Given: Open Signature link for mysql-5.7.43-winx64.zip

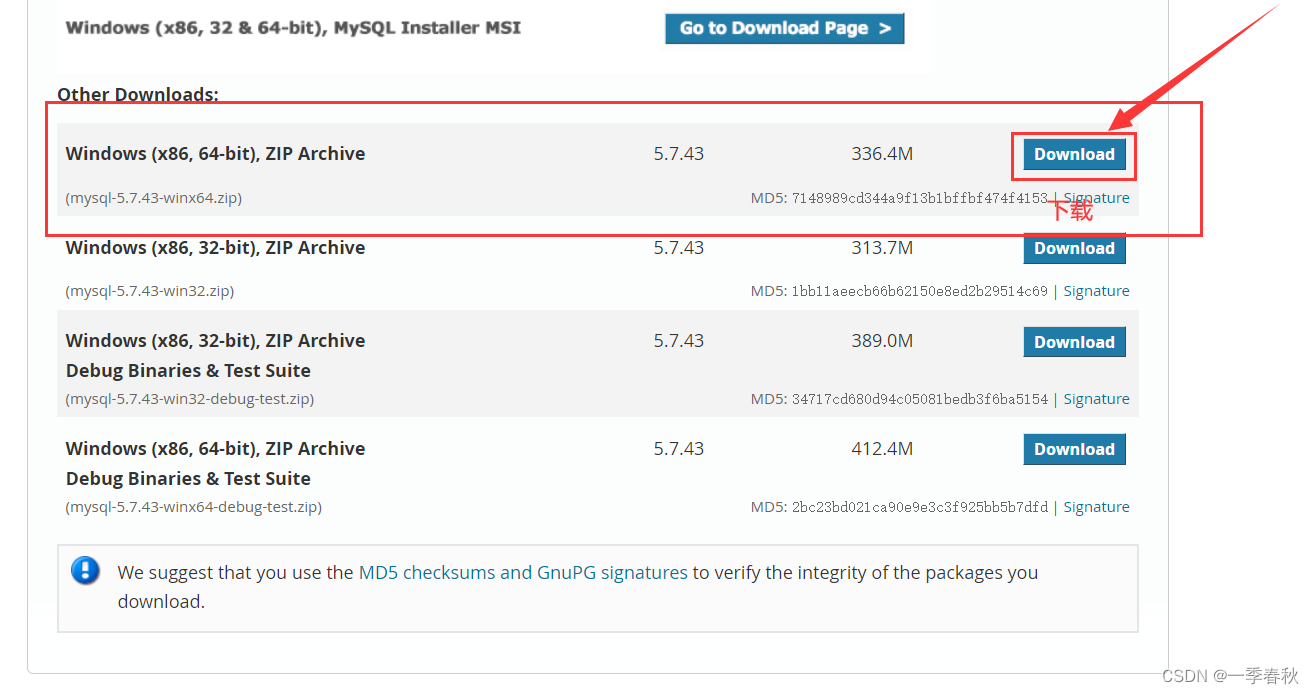Looking at the screenshot, I should [1096, 198].
